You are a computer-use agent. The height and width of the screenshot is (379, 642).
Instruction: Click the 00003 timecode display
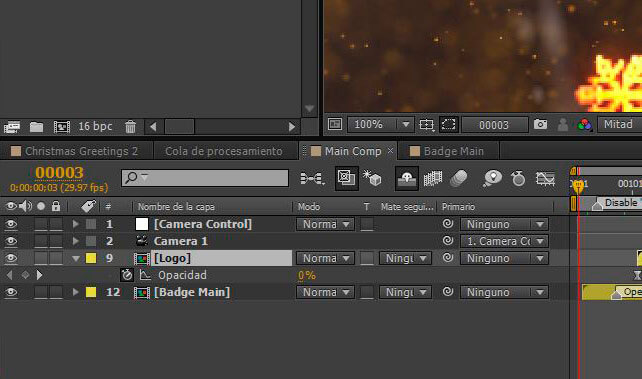pyautogui.click(x=59, y=173)
